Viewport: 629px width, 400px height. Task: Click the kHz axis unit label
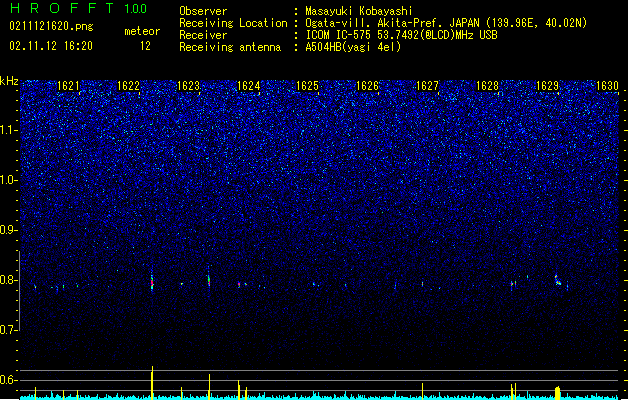point(9,81)
